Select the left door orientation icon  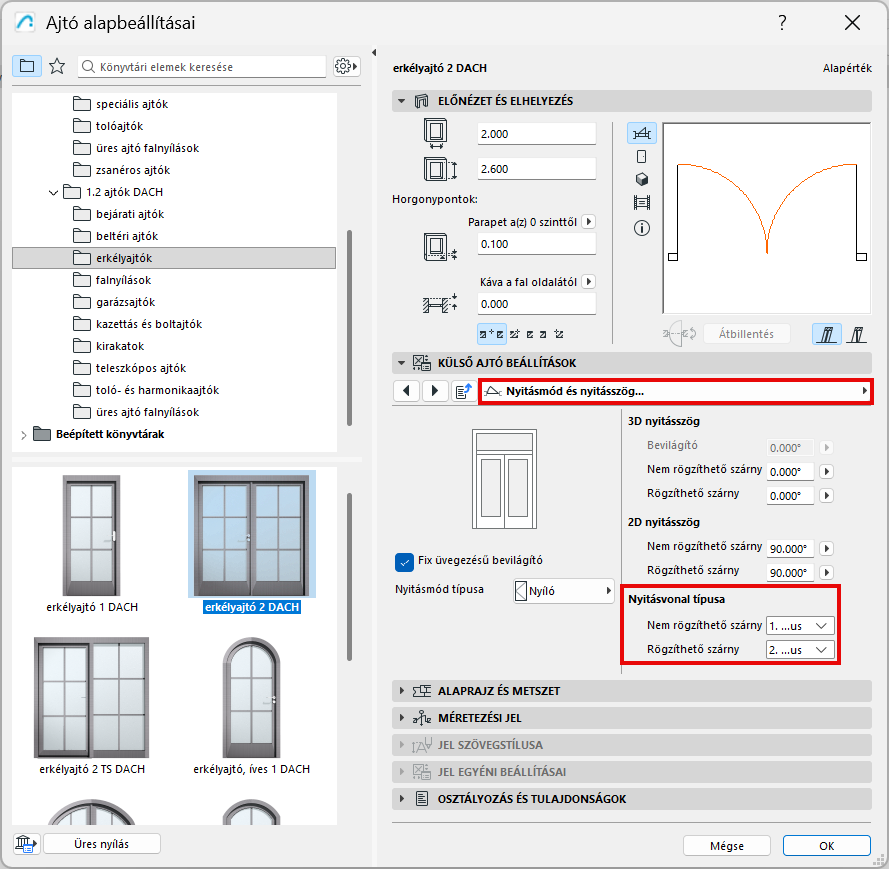coord(827,334)
